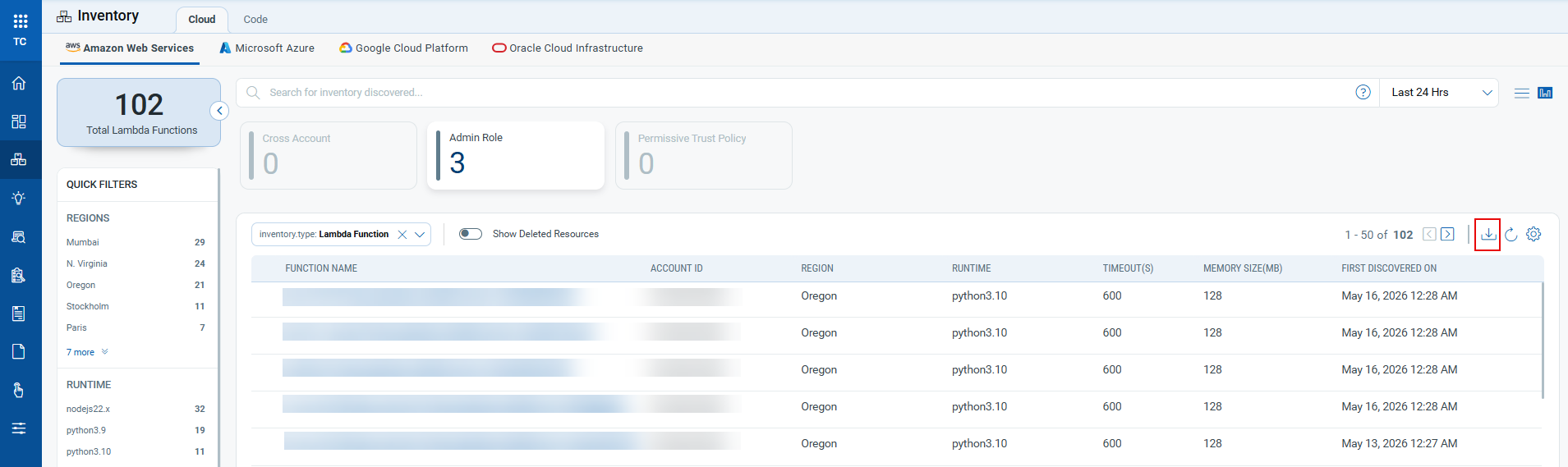Collapse the total count side panel
The height and width of the screenshot is (467, 1568).
click(x=219, y=111)
